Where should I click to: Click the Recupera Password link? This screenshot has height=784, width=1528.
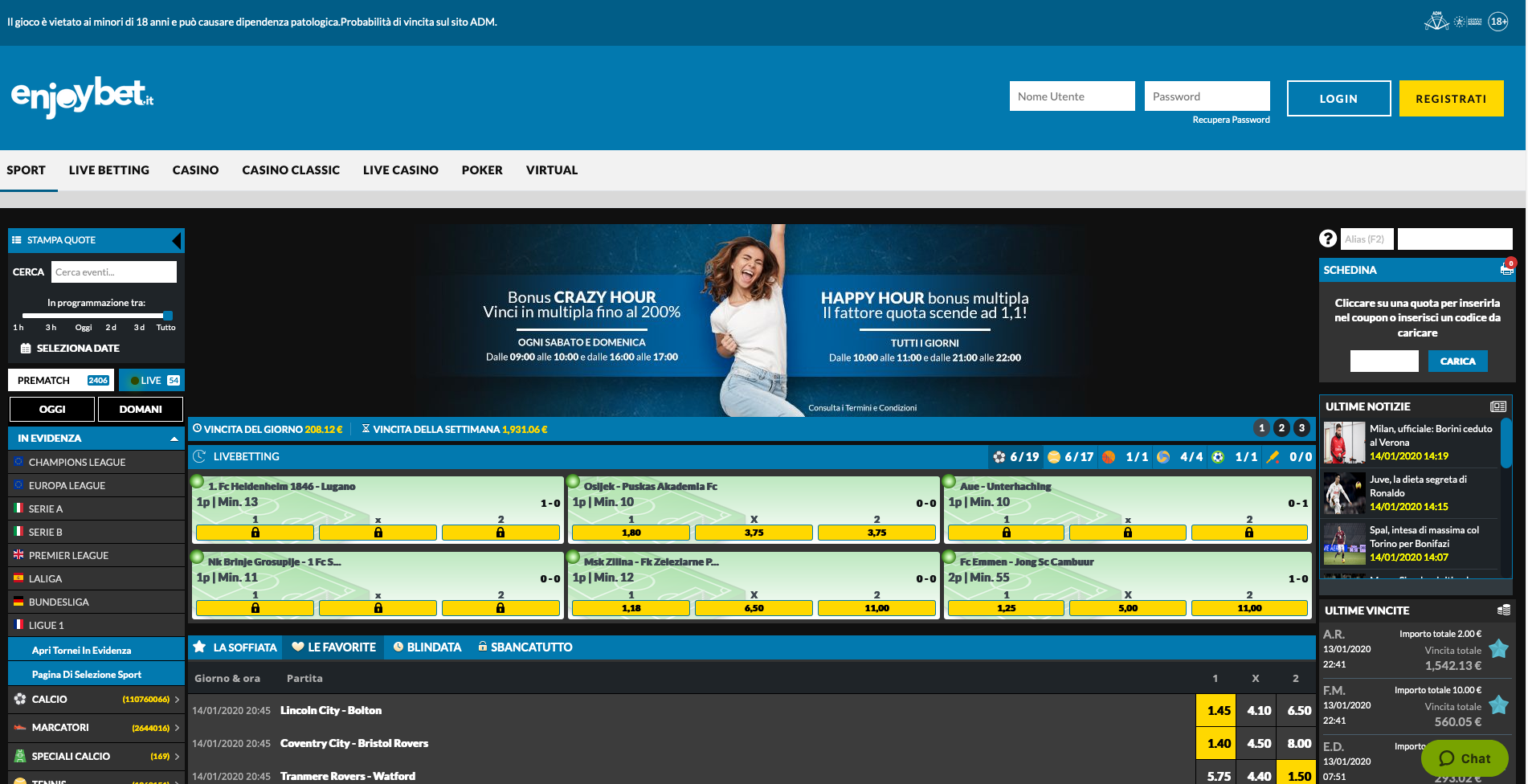(1231, 120)
